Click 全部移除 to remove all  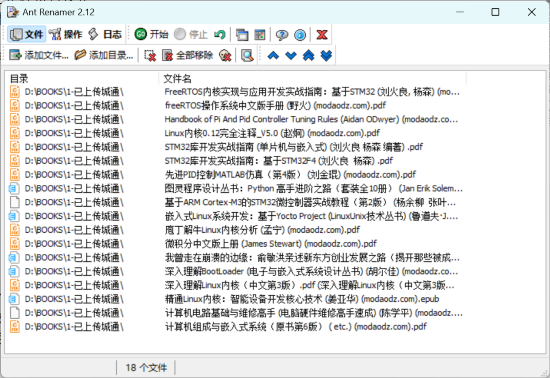point(187,55)
